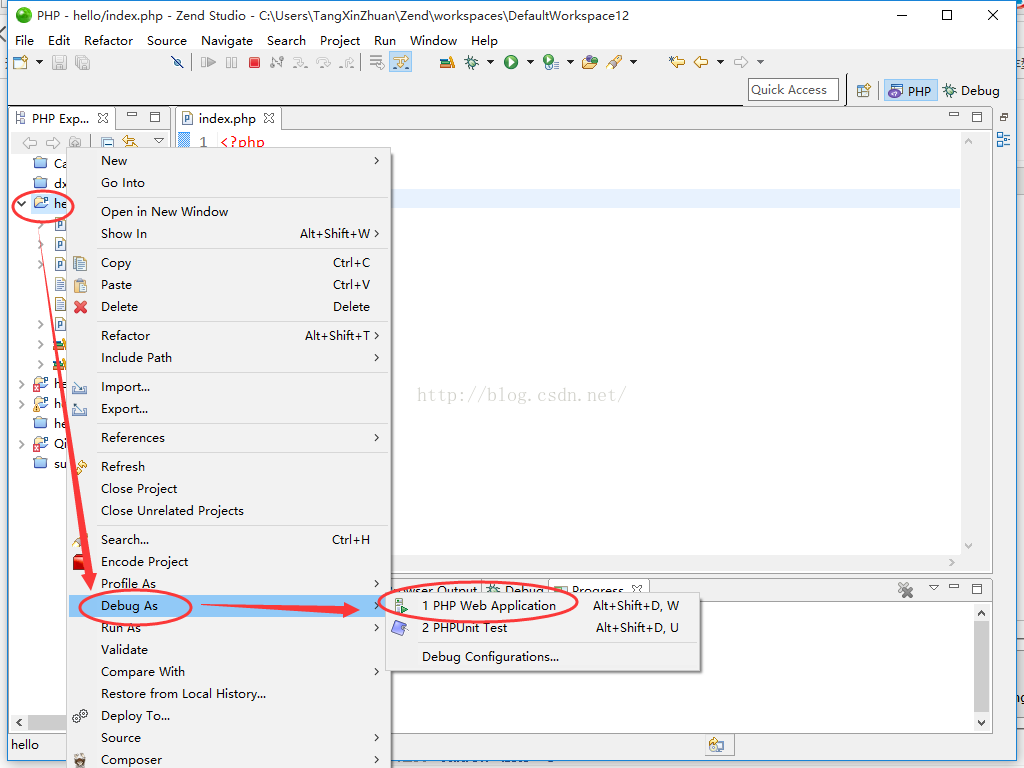Click the Forward navigation arrow icon
This screenshot has height=768, width=1024.
741,62
